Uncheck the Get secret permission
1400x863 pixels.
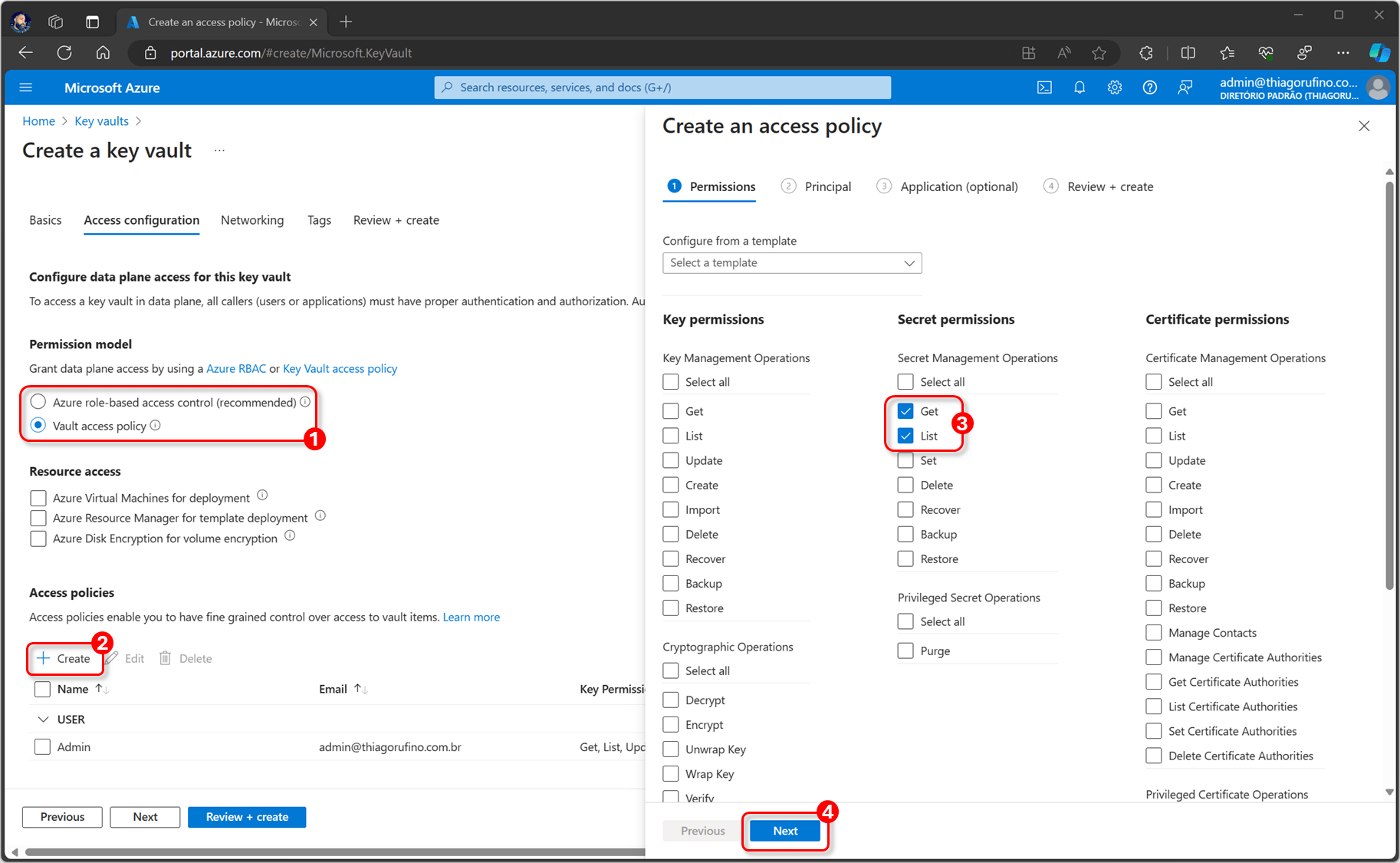pyautogui.click(x=905, y=411)
